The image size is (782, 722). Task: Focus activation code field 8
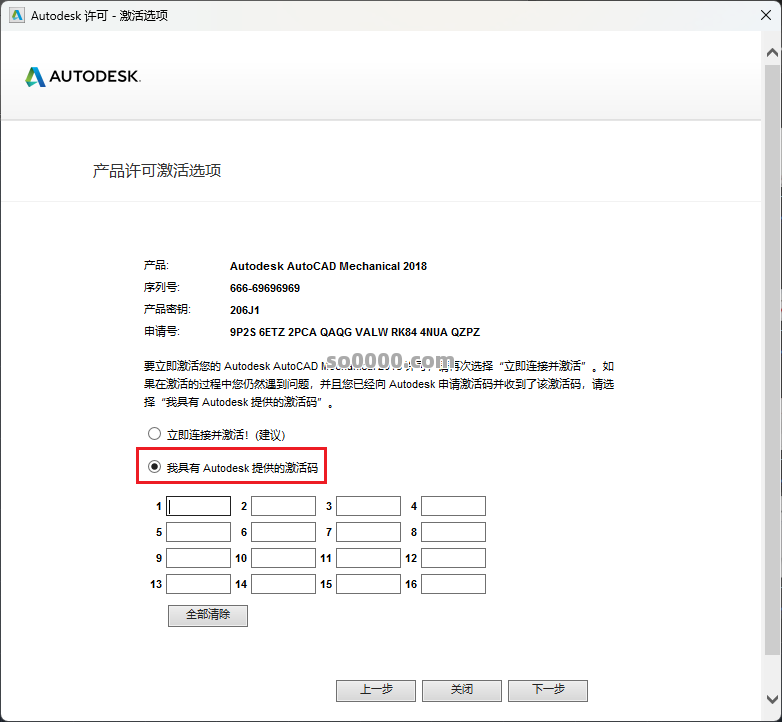[453, 532]
